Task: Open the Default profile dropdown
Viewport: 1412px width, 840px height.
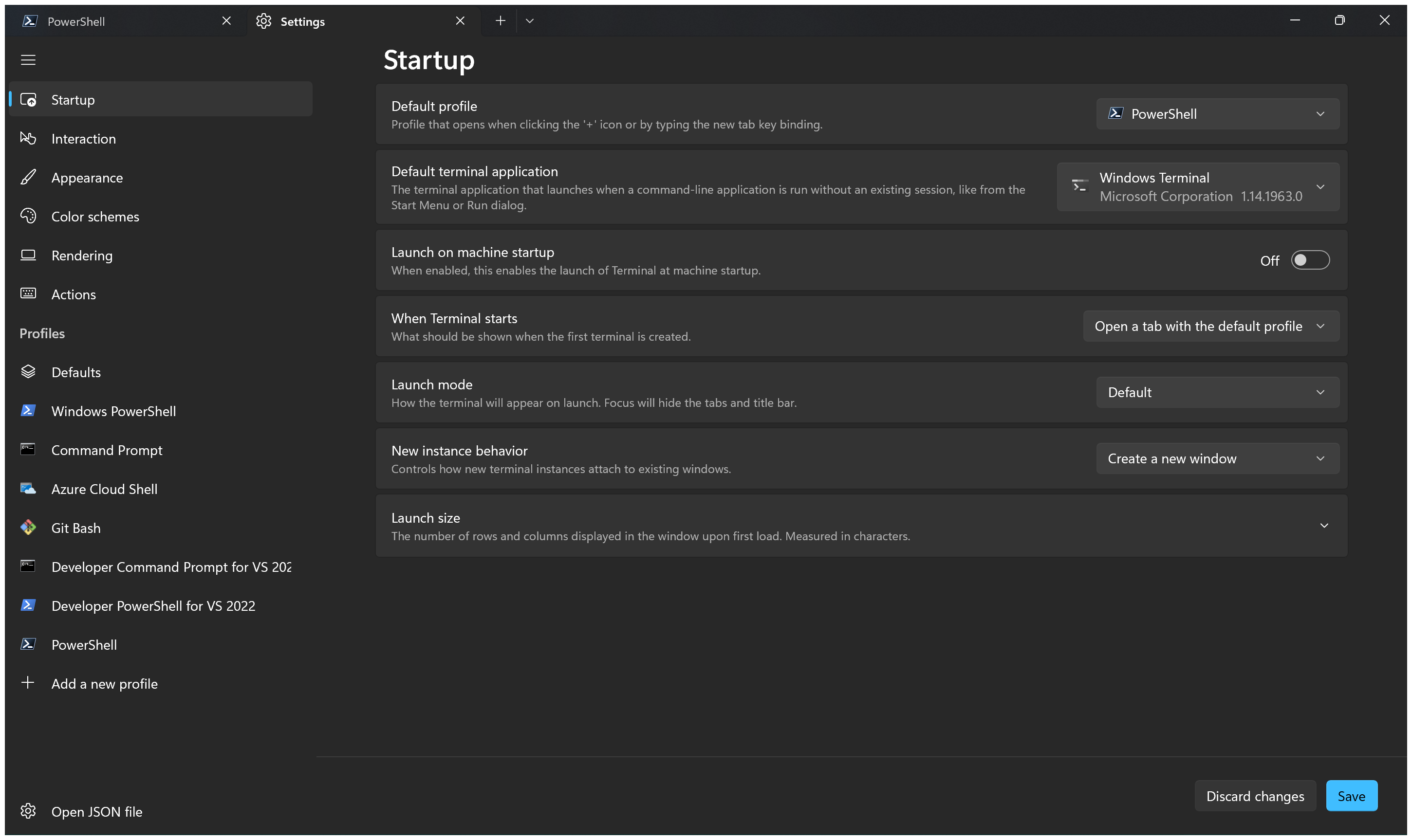Action: (1217, 114)
